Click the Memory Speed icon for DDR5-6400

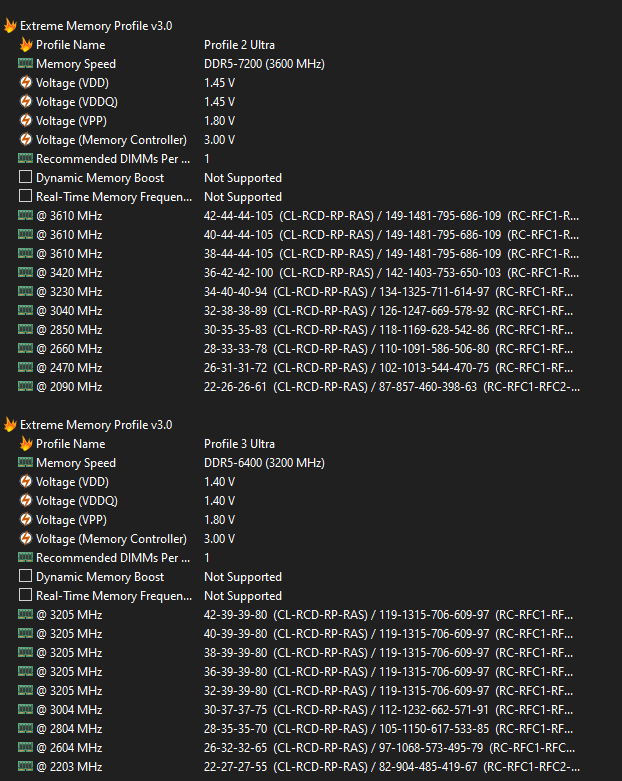(x=25, y=462)
